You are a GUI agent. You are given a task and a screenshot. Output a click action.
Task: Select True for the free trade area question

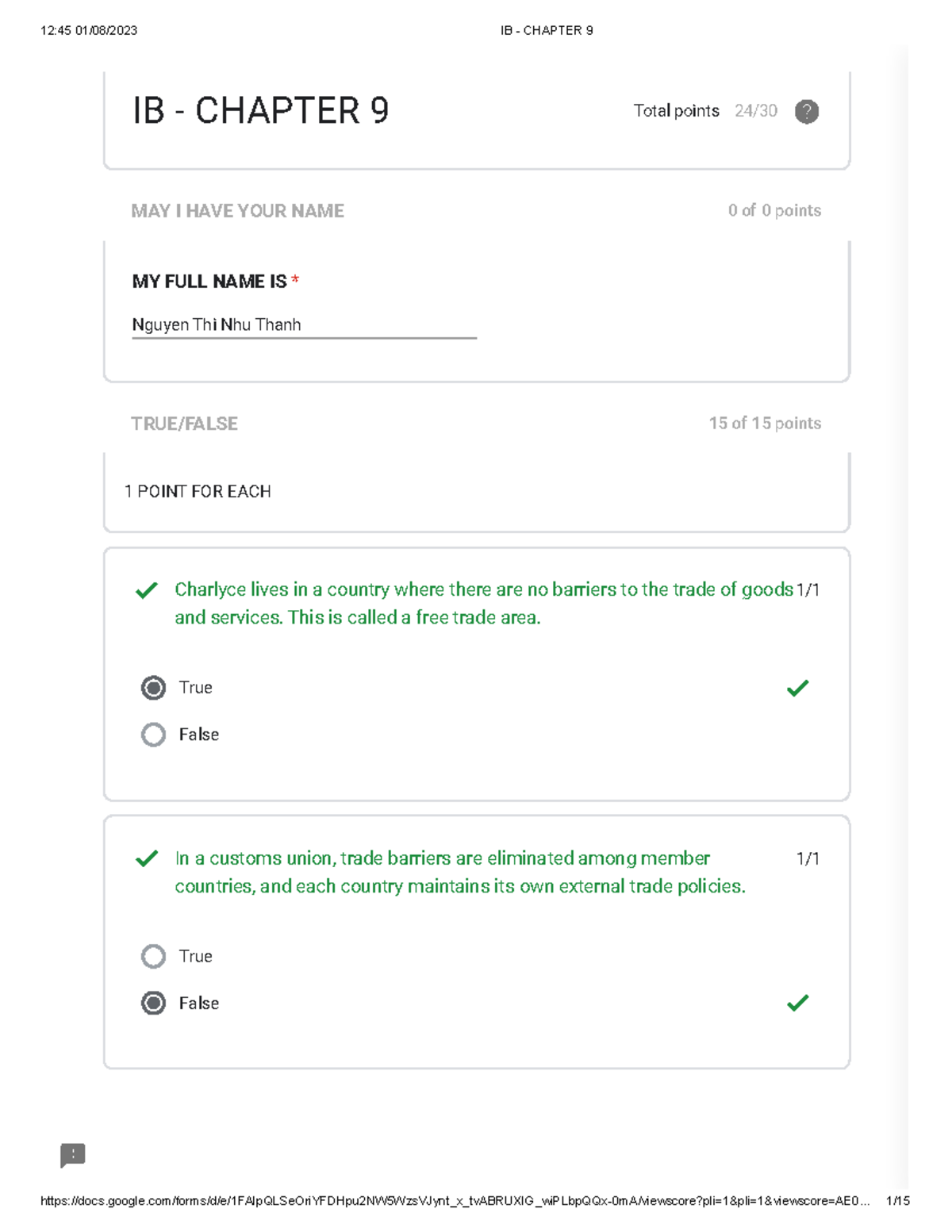click(x=153, y=688)
